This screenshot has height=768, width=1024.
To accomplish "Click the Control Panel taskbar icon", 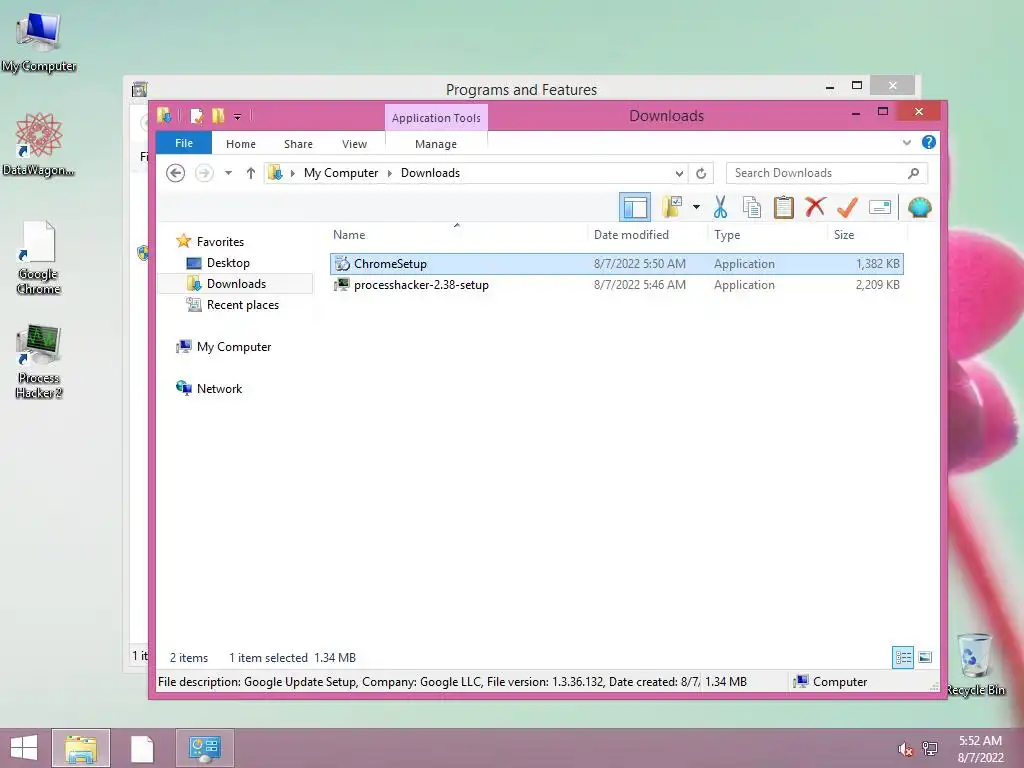I will [204, 748].
